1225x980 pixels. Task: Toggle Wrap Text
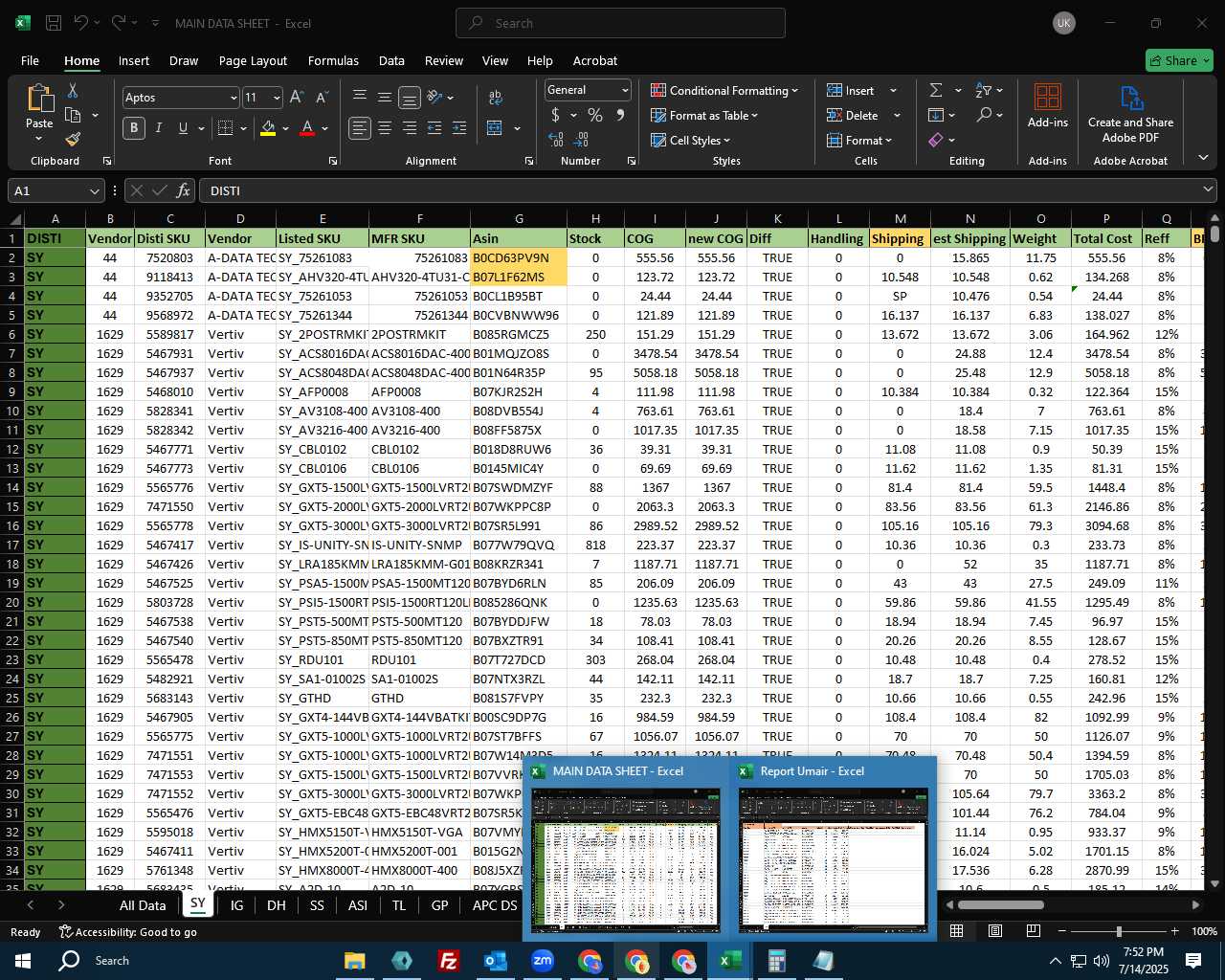click(x=495, y=98)
